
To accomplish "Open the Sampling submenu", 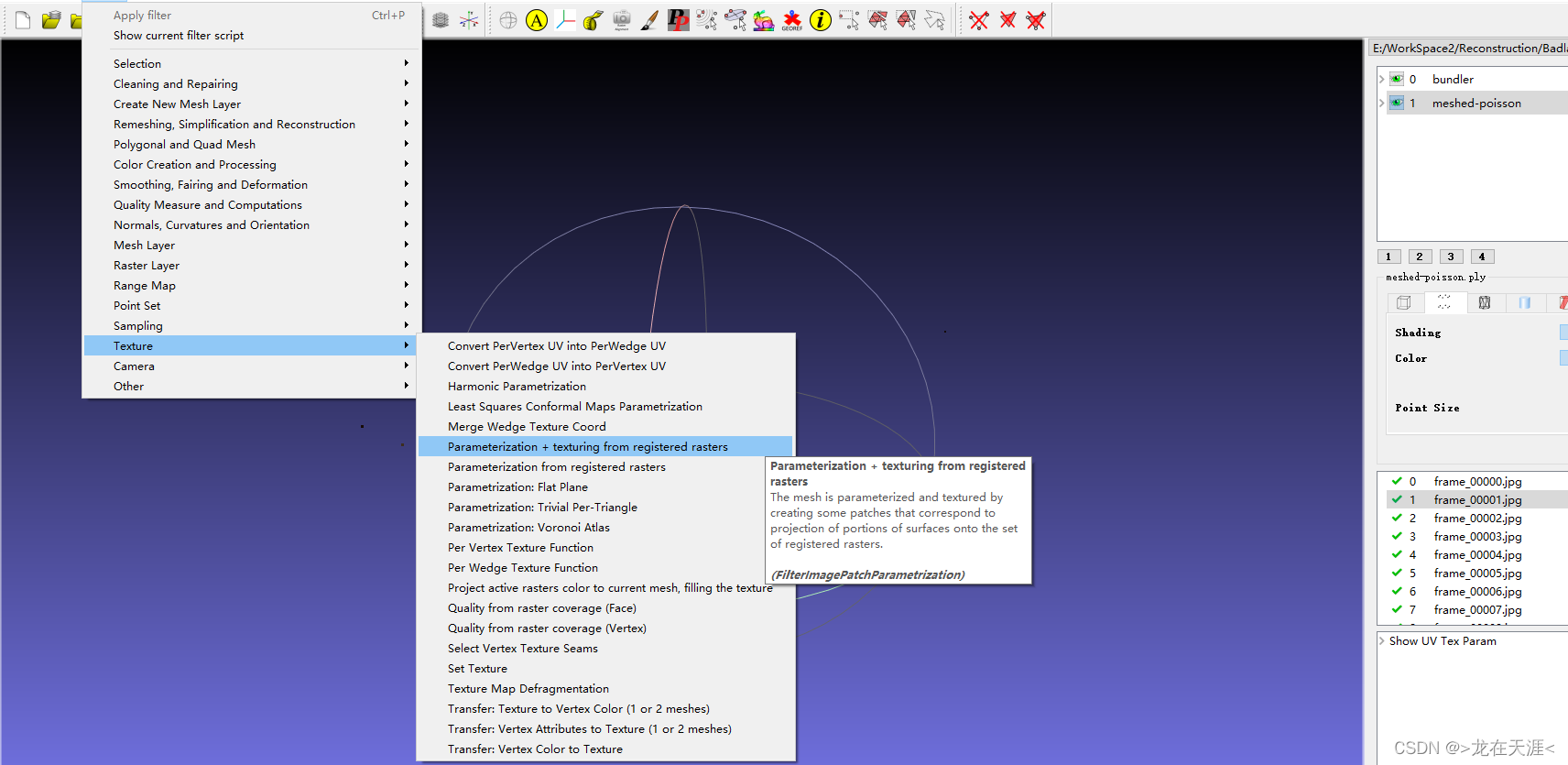I will click(x=252, y=325).
